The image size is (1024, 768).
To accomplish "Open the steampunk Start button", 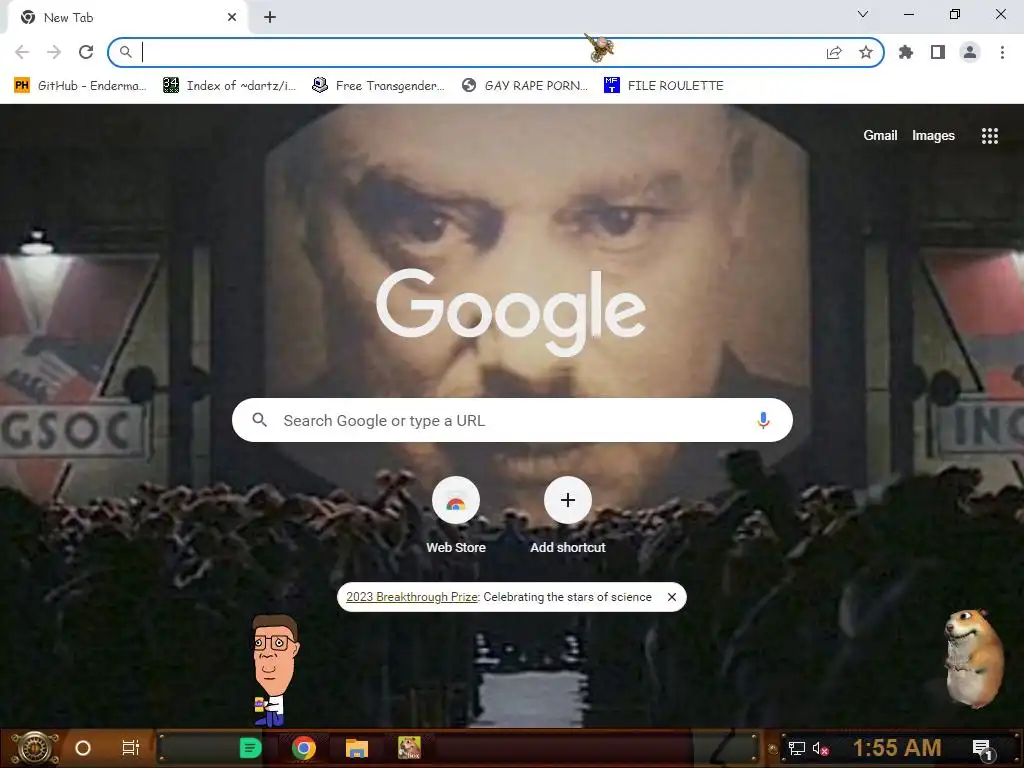I will point(35,748).
